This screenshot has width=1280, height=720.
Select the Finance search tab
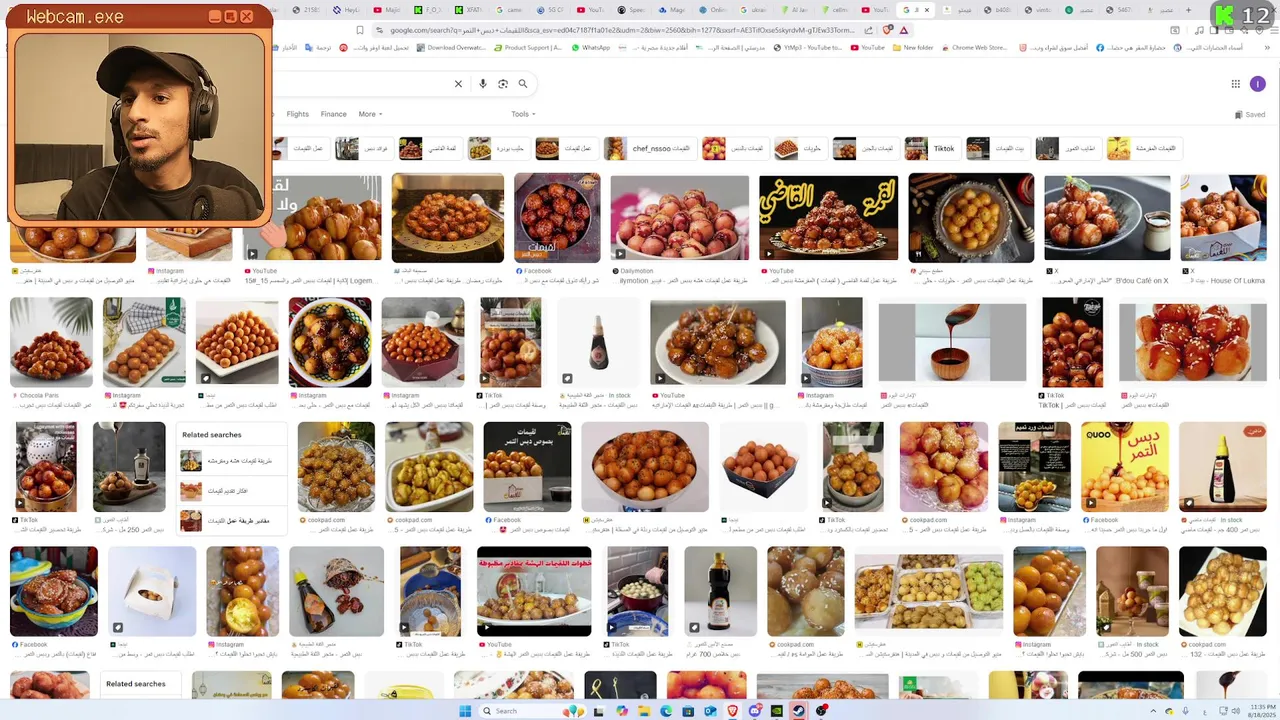[333, 114]
